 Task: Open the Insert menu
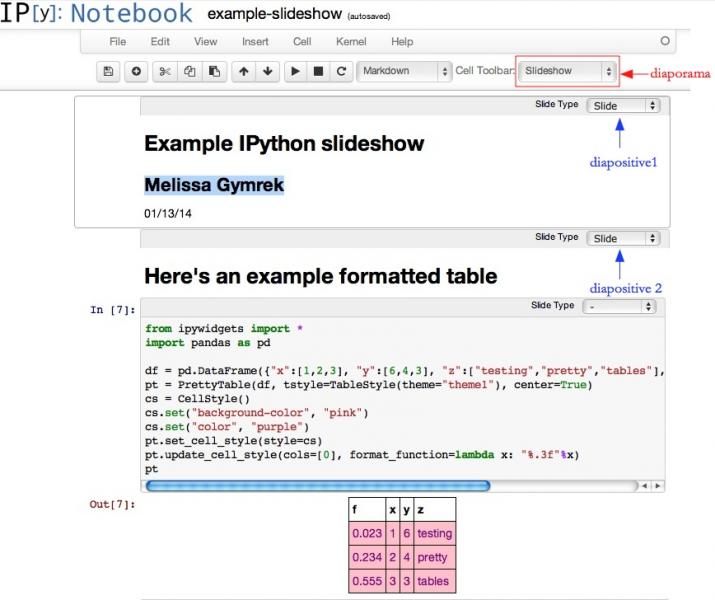pos(255,42)
